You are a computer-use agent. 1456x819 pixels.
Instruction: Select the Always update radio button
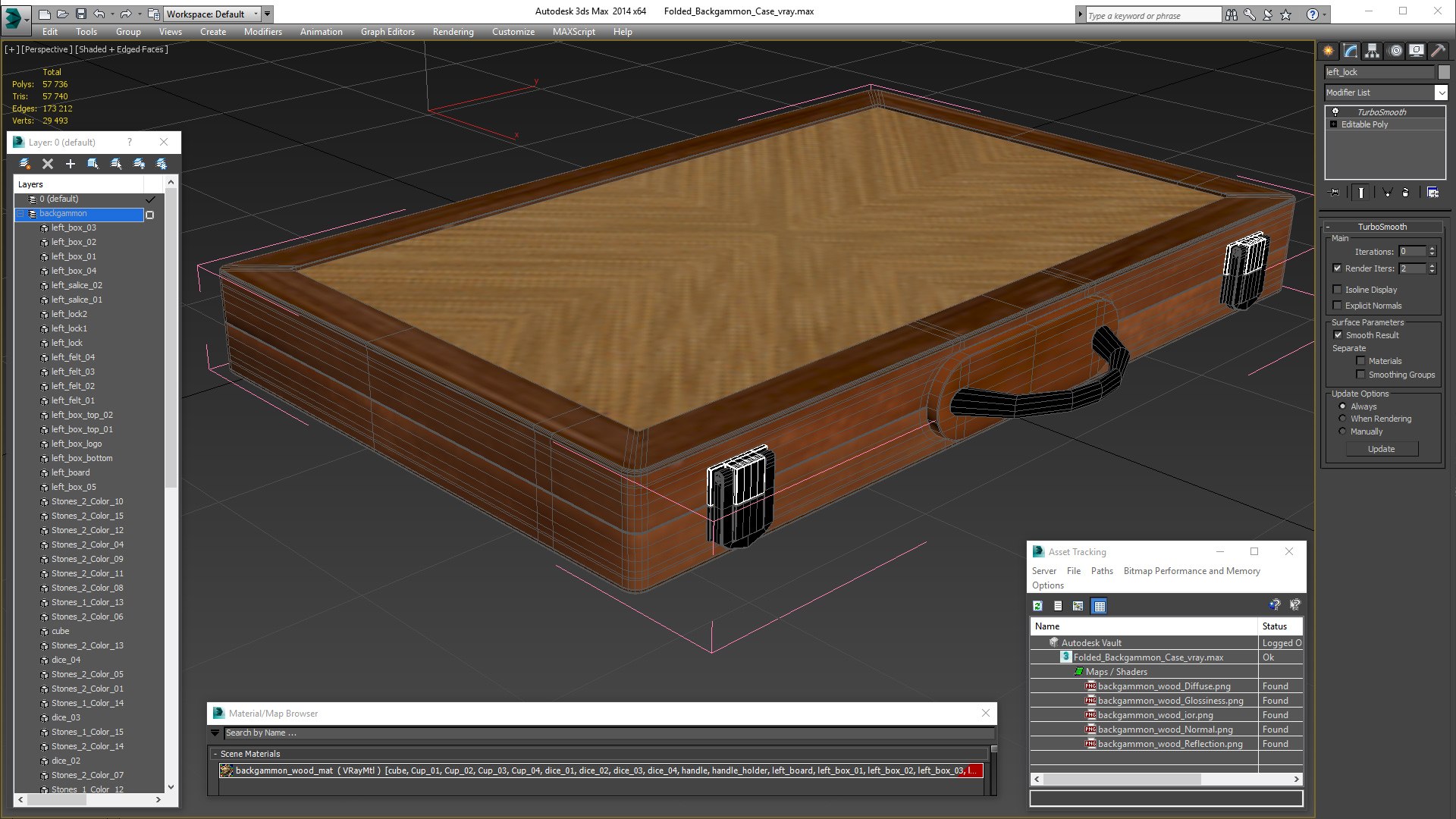[1343, 406]
